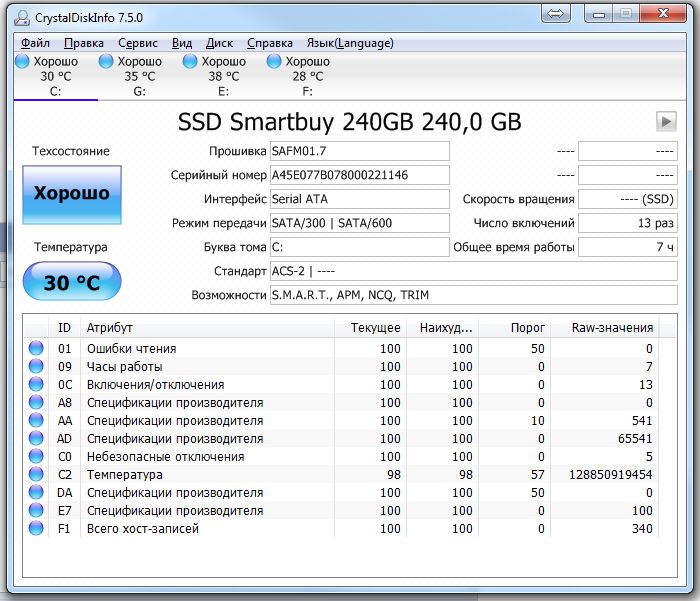Screen dimensions: 700x601
Task: Open the Язык(Language) menu
Action: [x=350, y=43]
